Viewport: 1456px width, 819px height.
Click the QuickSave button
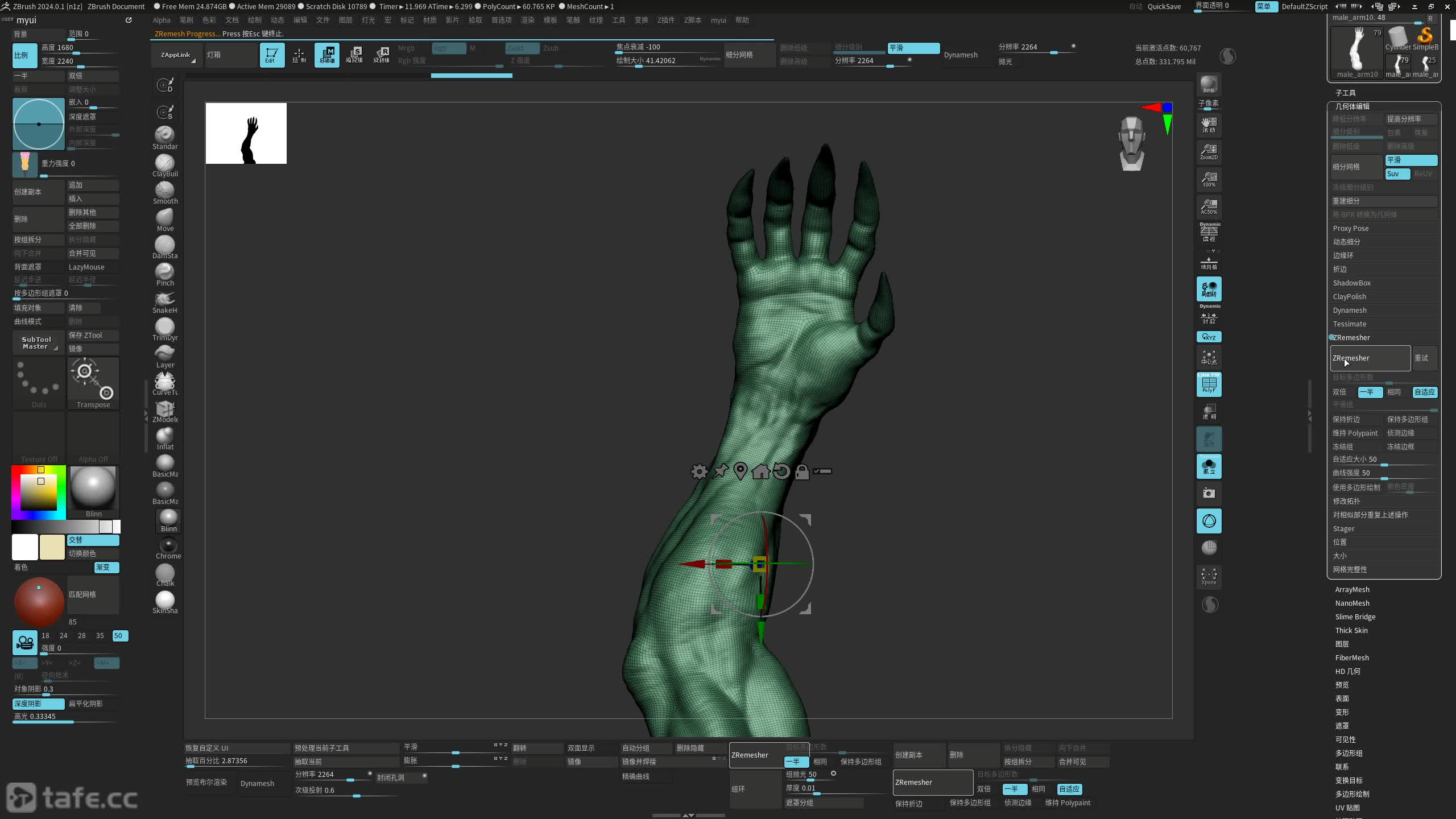point(1164,6)
